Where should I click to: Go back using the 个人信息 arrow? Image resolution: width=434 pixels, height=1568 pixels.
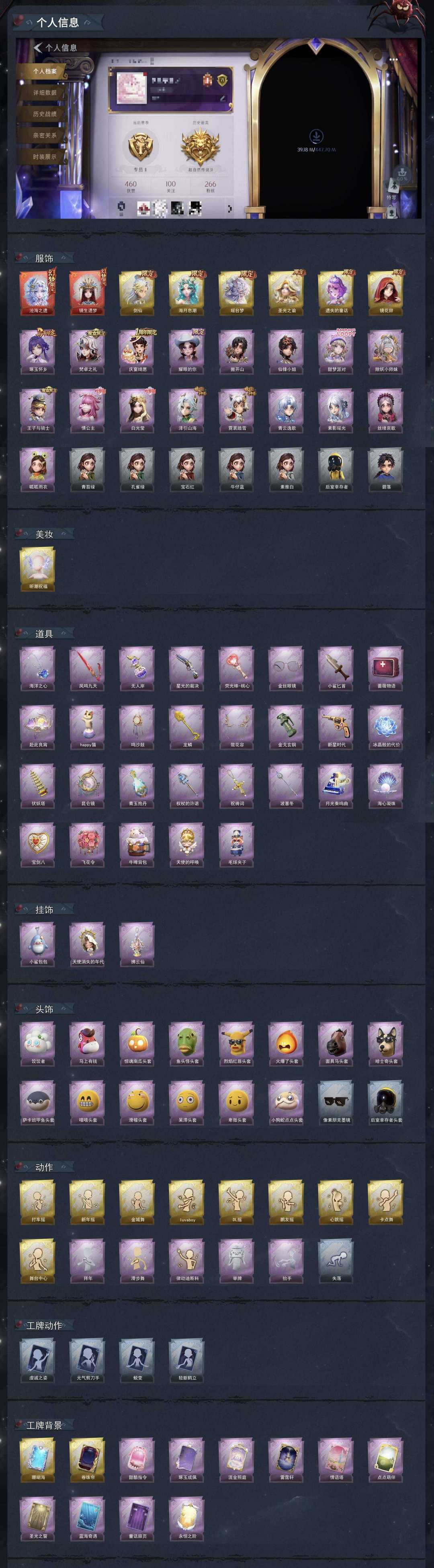pyautogui.click(x=38, y=47)
